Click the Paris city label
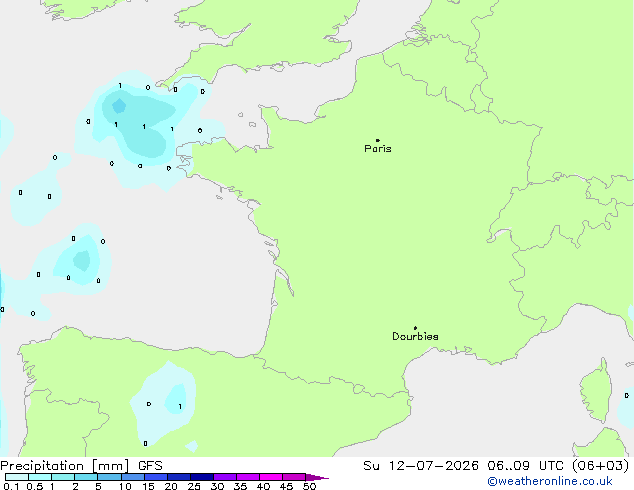 (378, 149)
